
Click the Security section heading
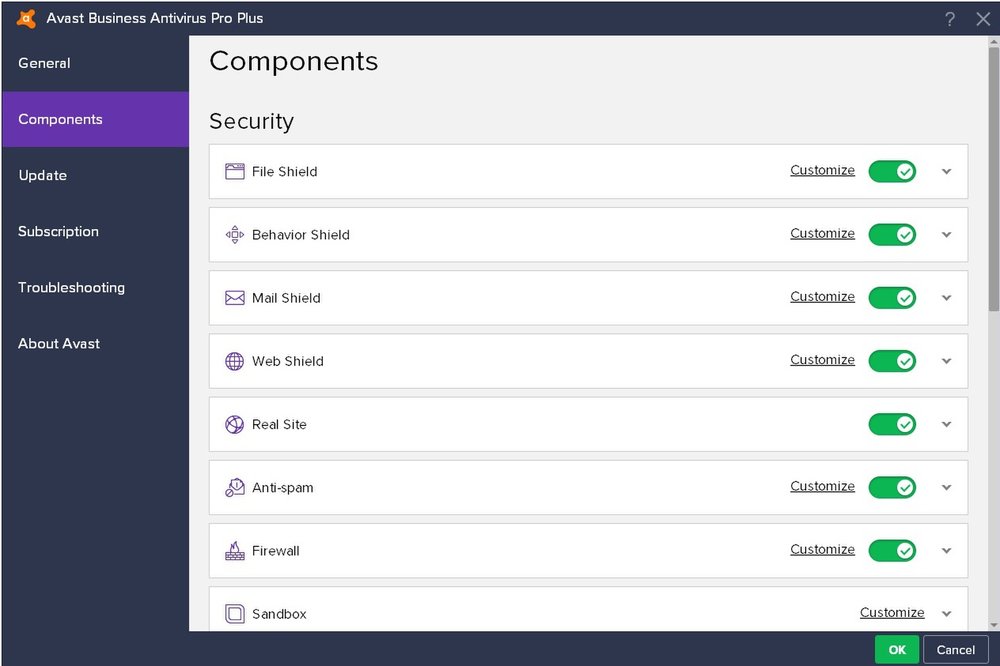tap(251, 121)
